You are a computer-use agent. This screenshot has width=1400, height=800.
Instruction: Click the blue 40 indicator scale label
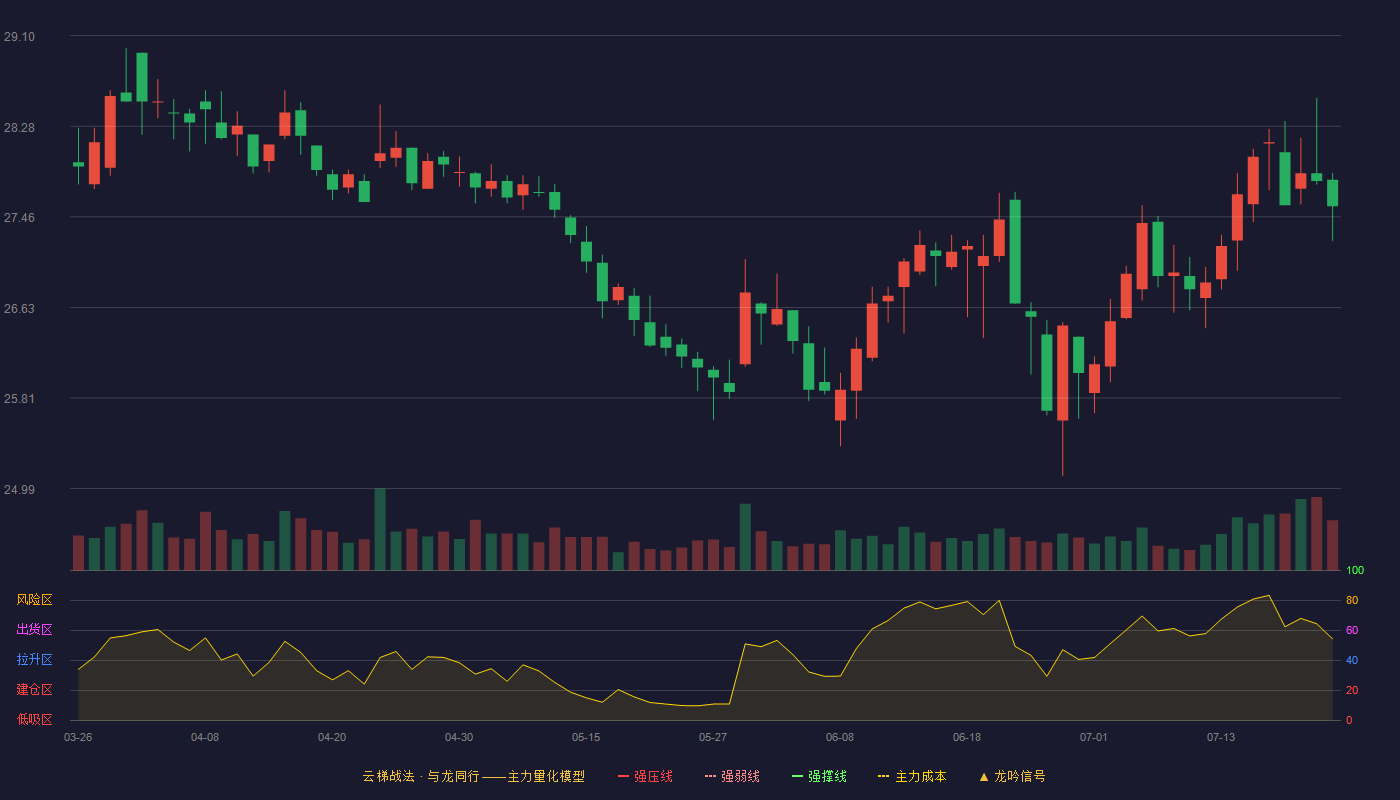point(1351,660)
